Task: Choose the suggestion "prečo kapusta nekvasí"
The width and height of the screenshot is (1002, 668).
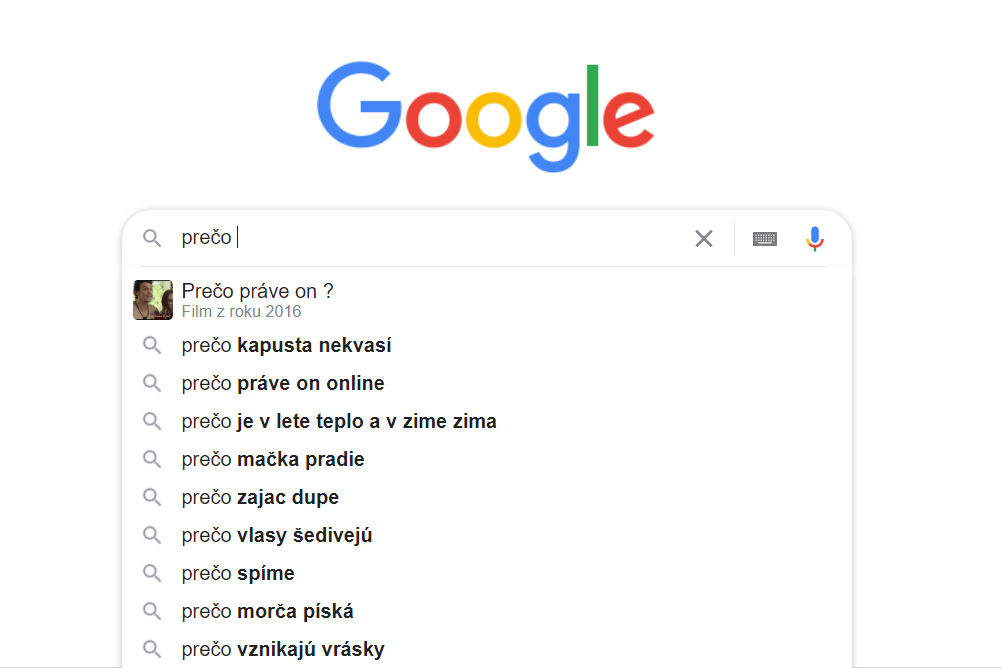Action: point(487,345)
